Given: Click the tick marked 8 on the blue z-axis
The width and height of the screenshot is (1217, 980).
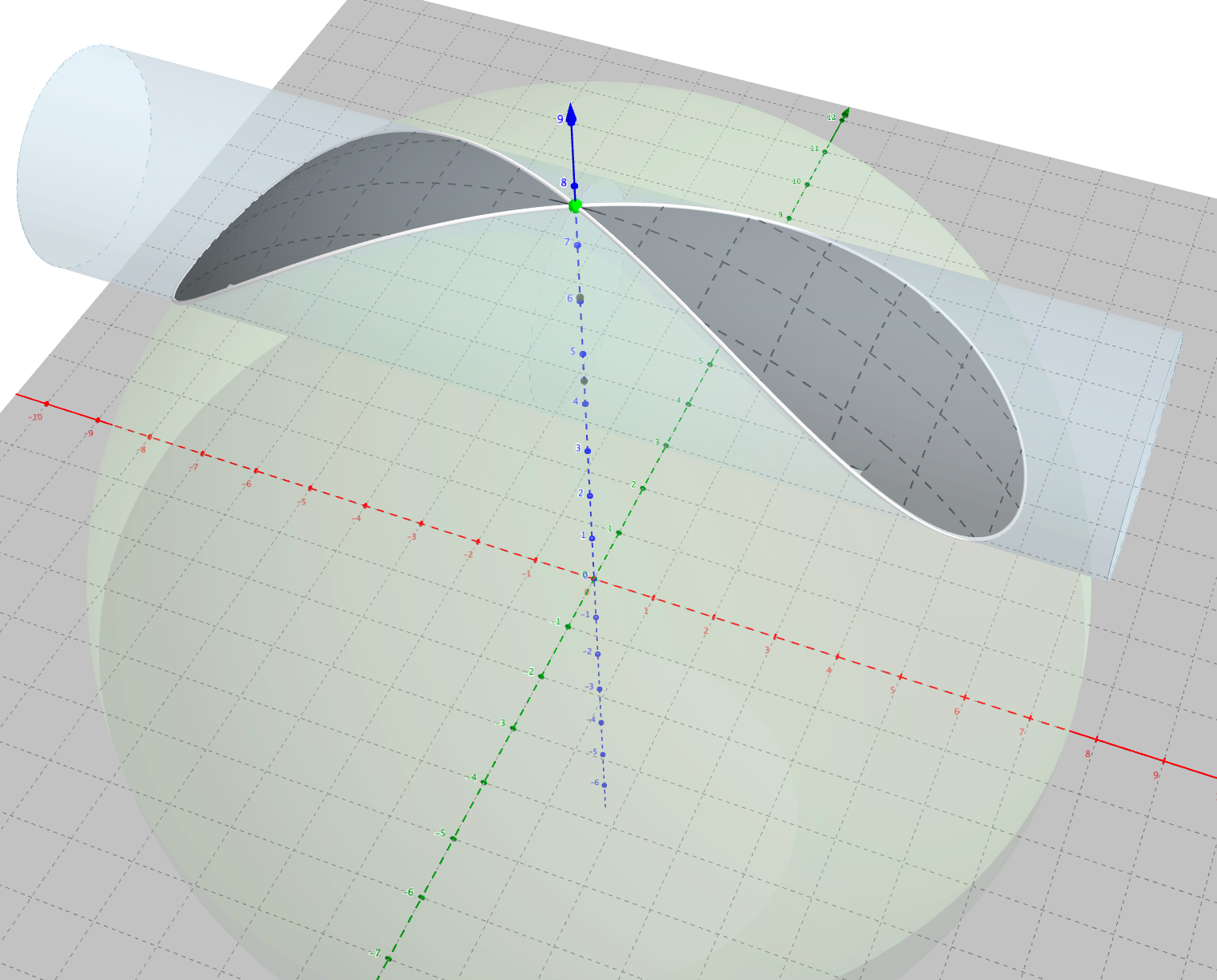Looking at the screenshot, I should click(x=574, y=185).
